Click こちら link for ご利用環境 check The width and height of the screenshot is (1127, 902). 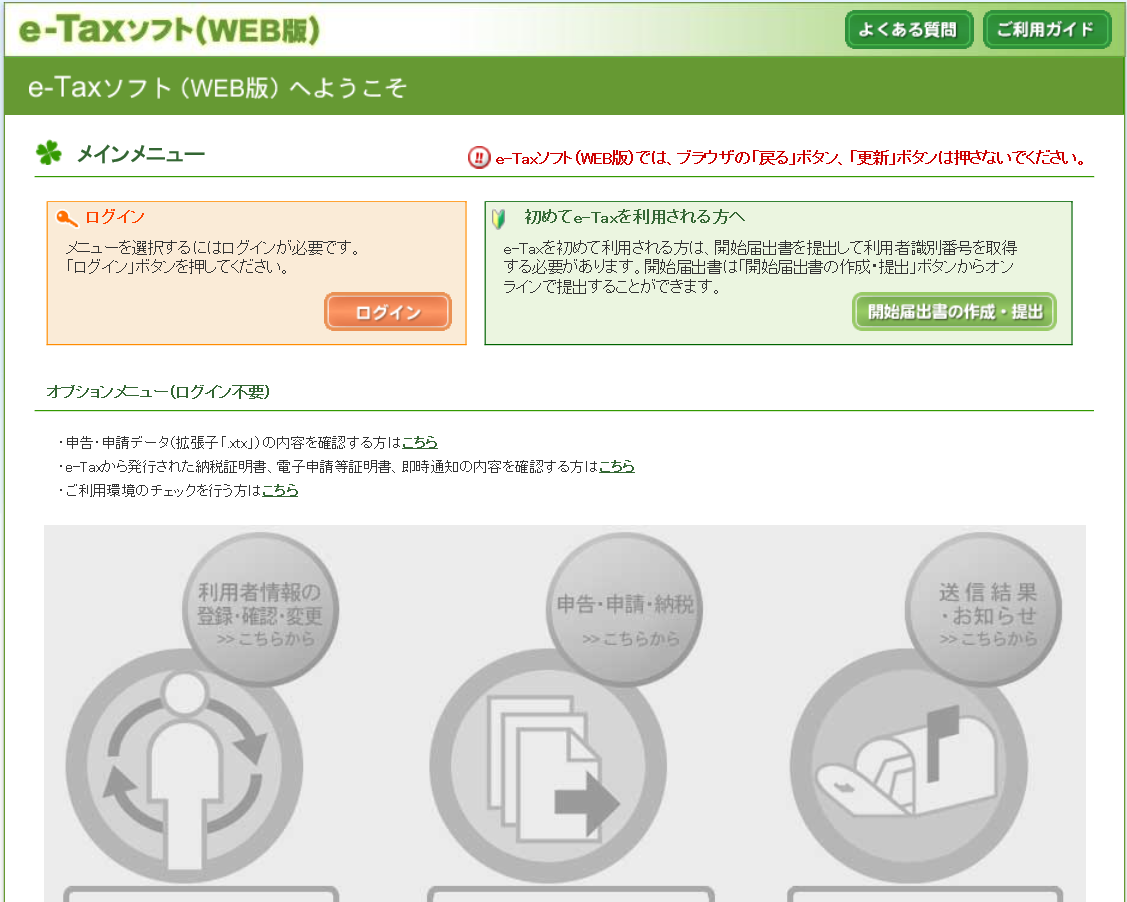tap(280, 490)
